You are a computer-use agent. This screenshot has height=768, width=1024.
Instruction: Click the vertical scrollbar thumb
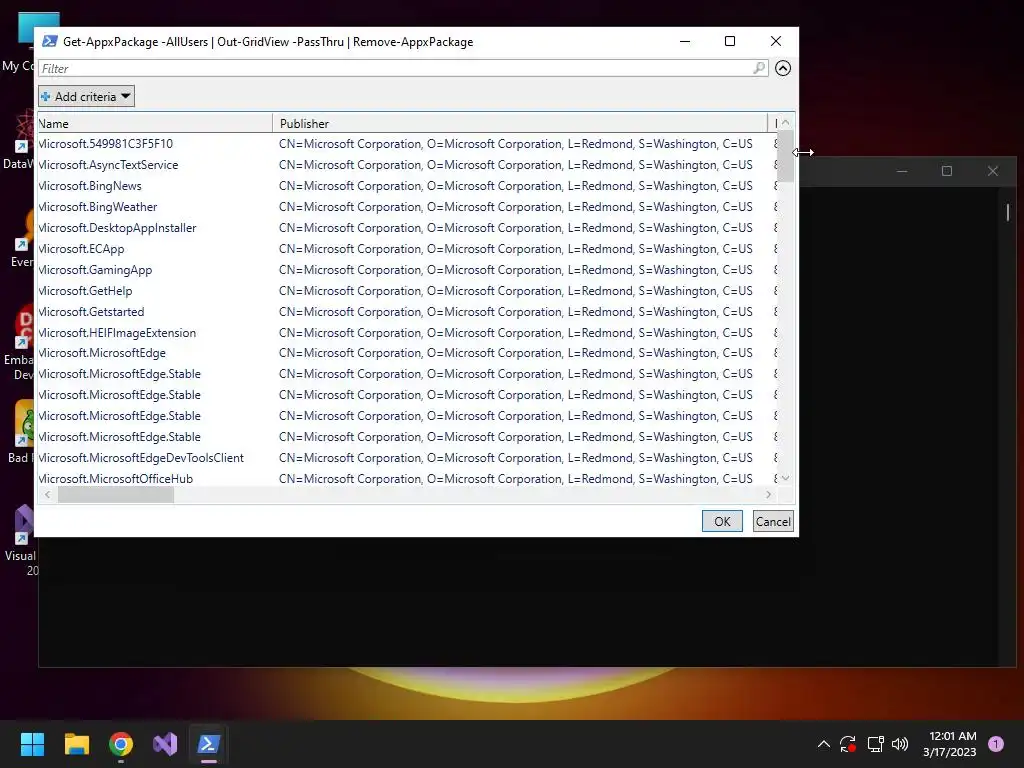(x=786, y=155)
